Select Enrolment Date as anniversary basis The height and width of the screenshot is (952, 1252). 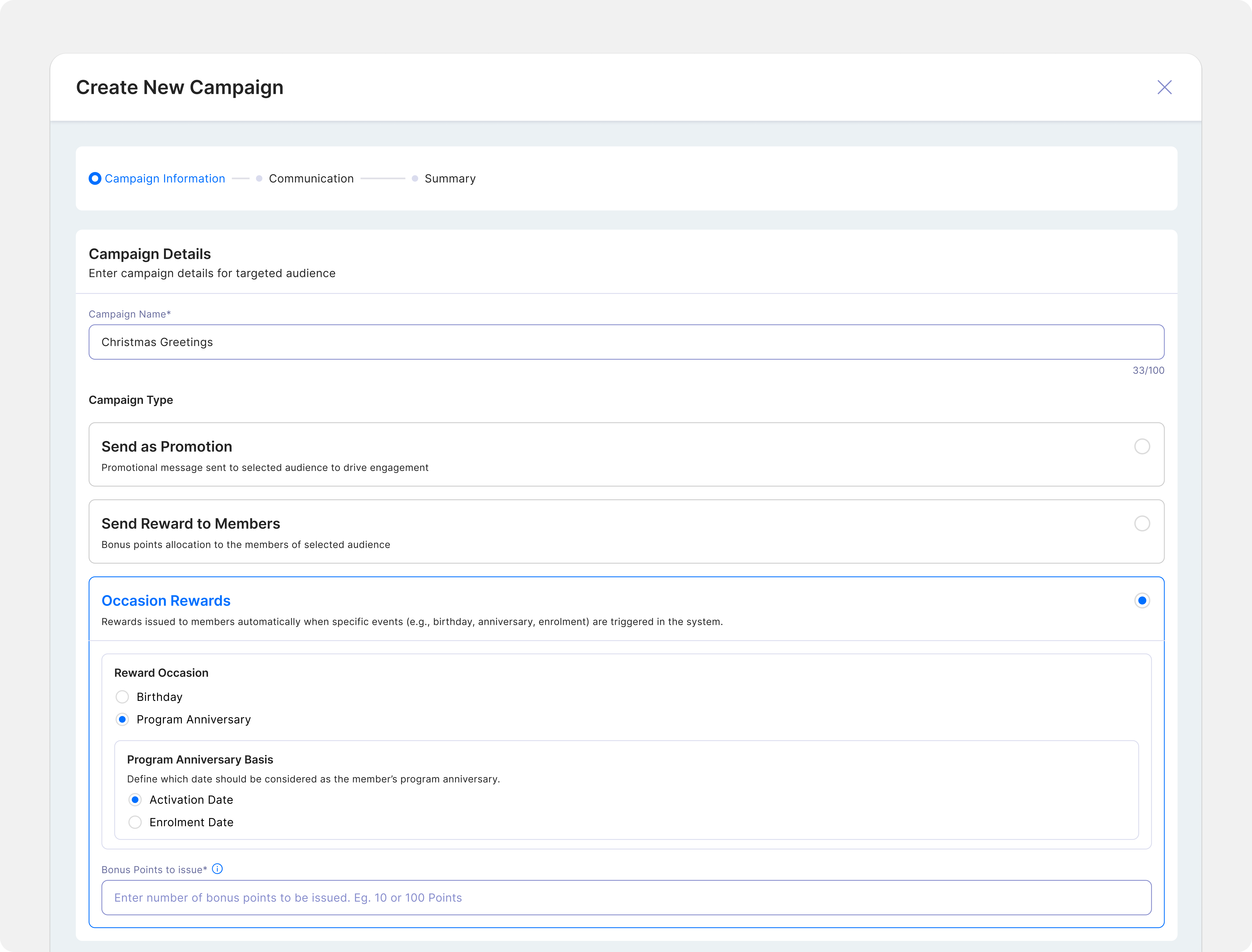[135, 822]
